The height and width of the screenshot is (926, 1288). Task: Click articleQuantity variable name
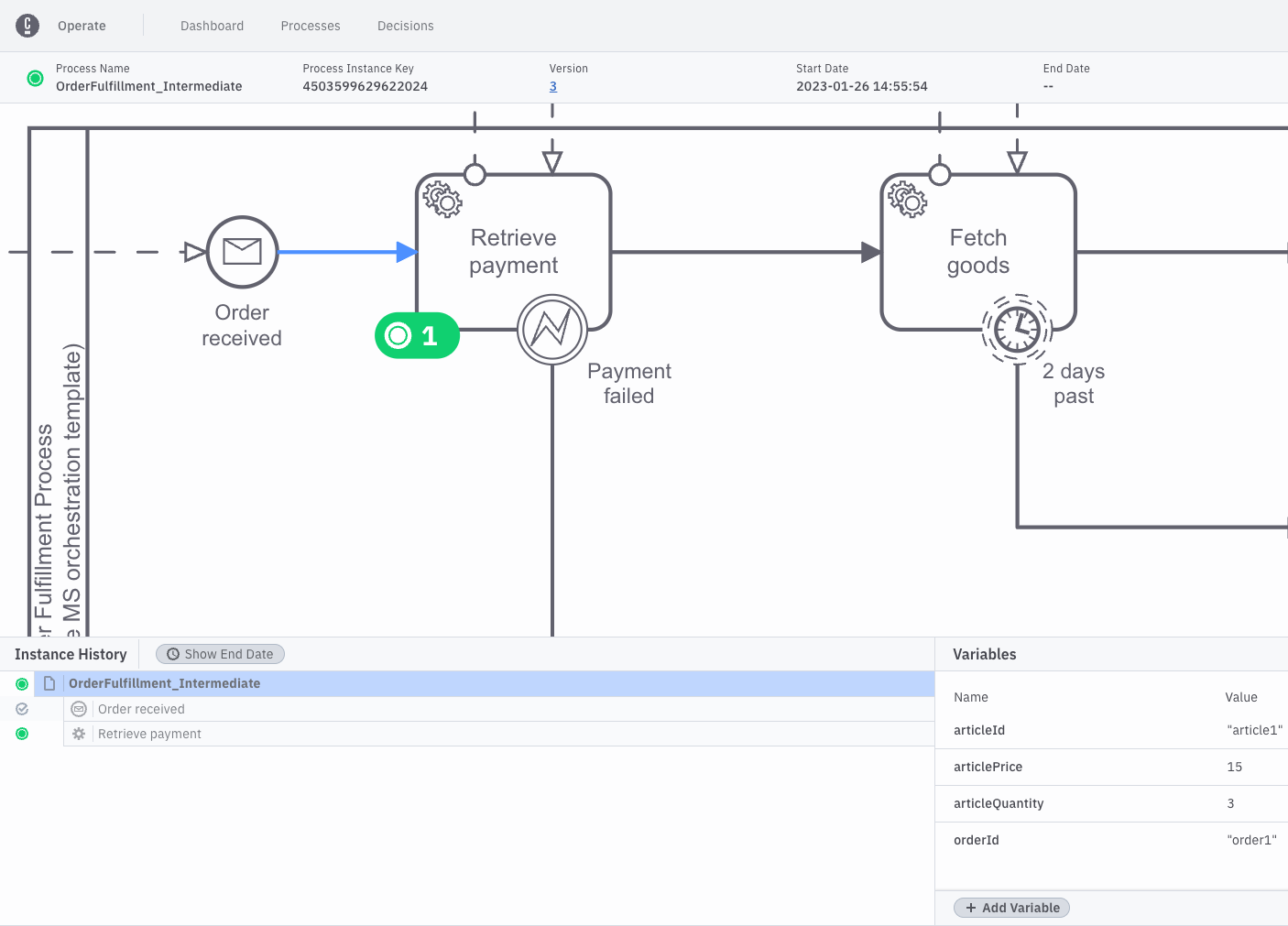tap(999, 803)
